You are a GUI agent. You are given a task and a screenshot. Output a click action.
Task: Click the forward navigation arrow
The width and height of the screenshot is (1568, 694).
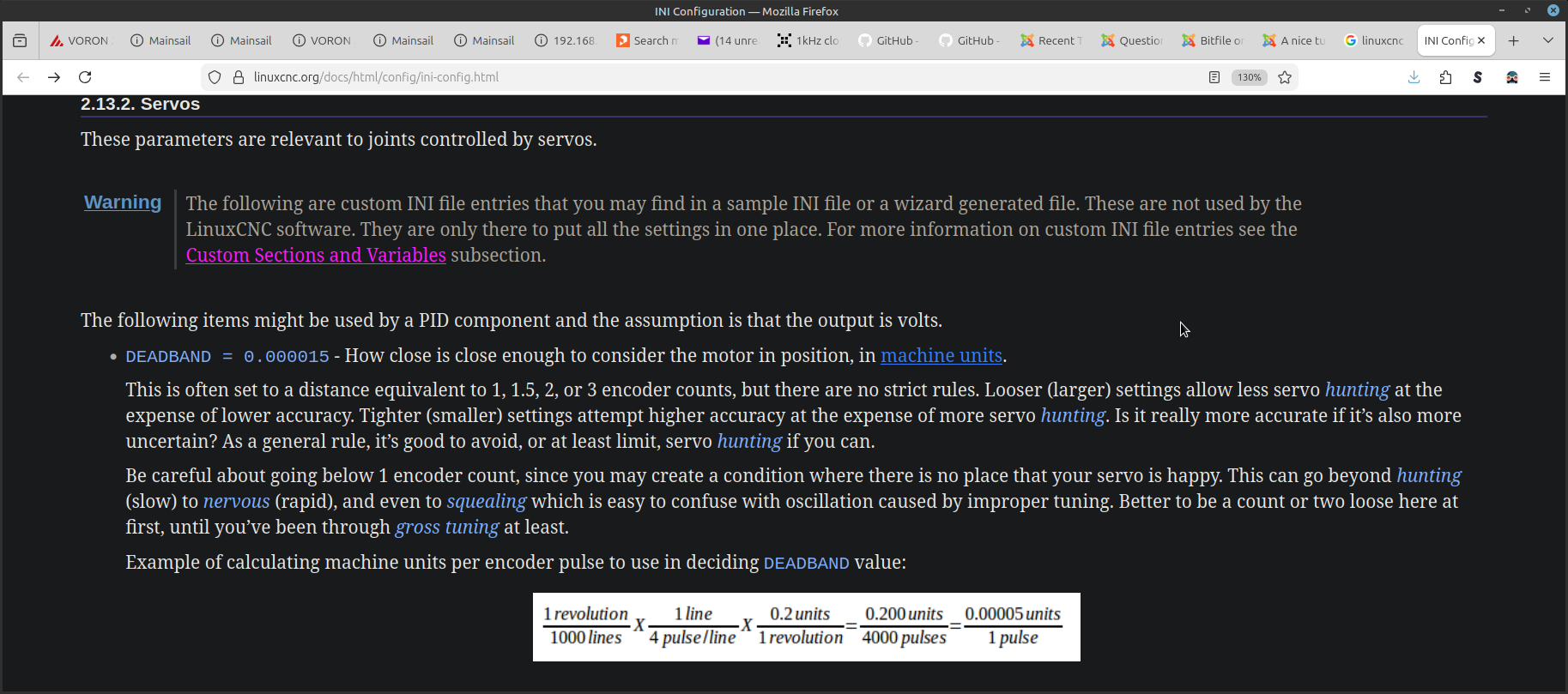point(54,77)
